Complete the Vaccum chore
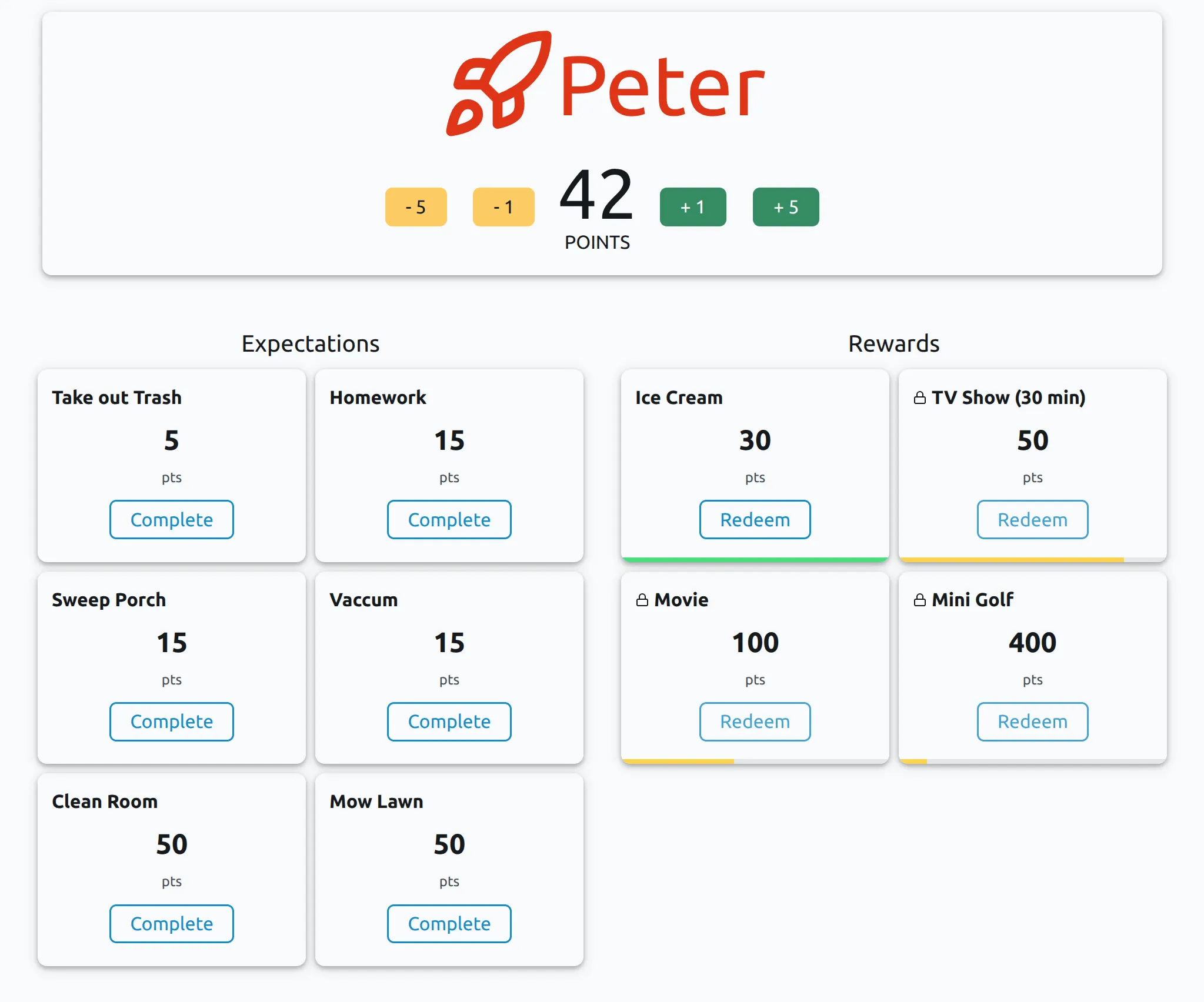 [449, 722]
